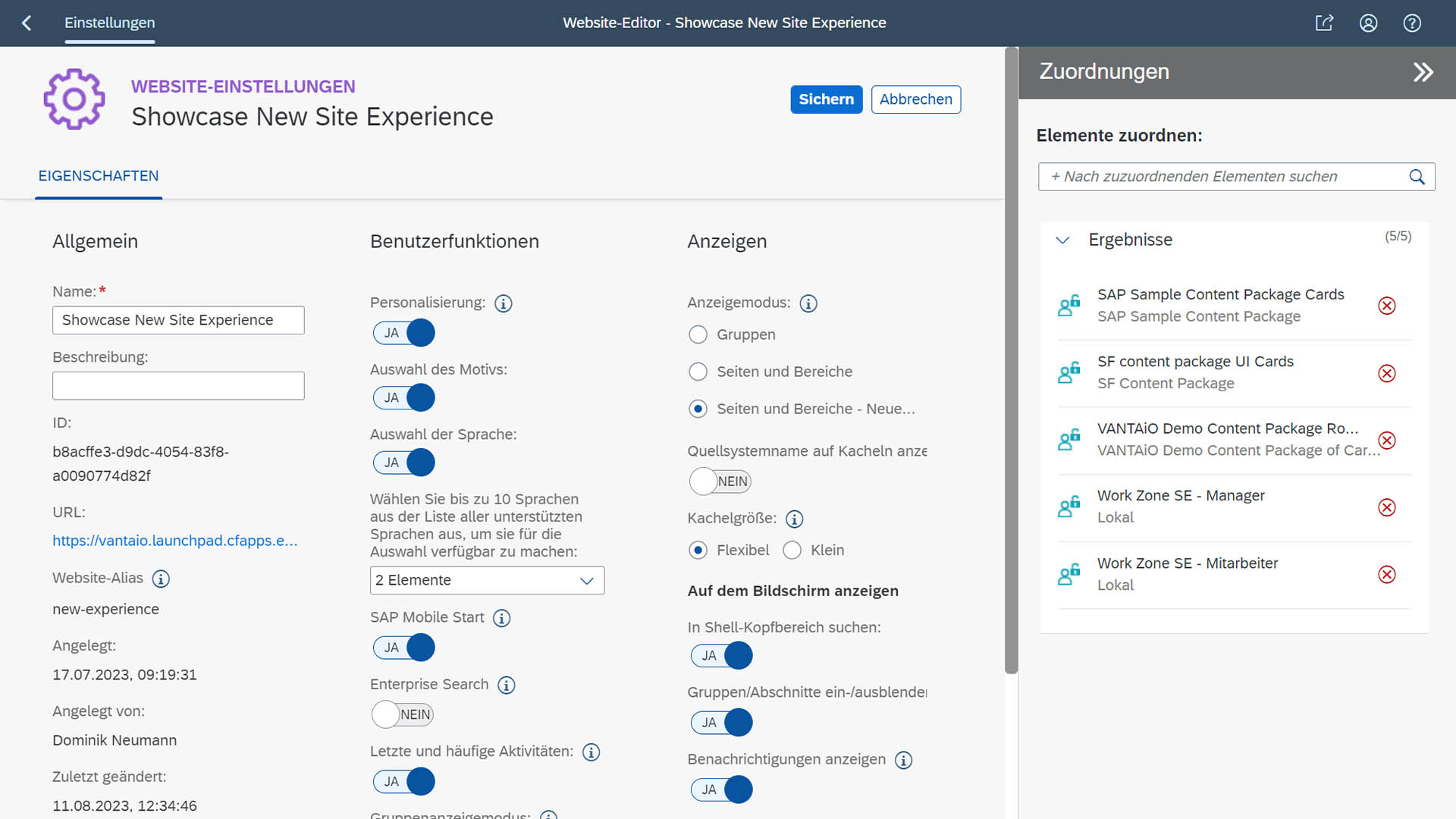This screenshot has width=1456, height=819.
Task: Select Klein as Kachelgröße
Action: tap(792, 550)
